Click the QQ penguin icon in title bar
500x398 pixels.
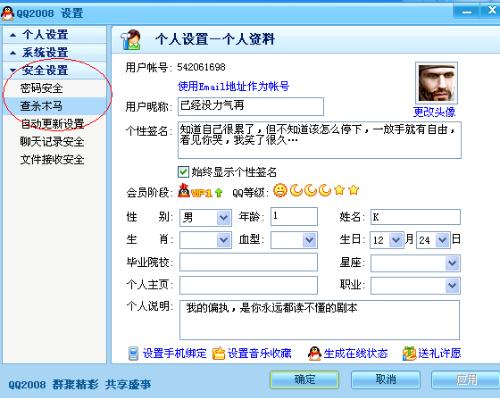[x=8, y=13]
